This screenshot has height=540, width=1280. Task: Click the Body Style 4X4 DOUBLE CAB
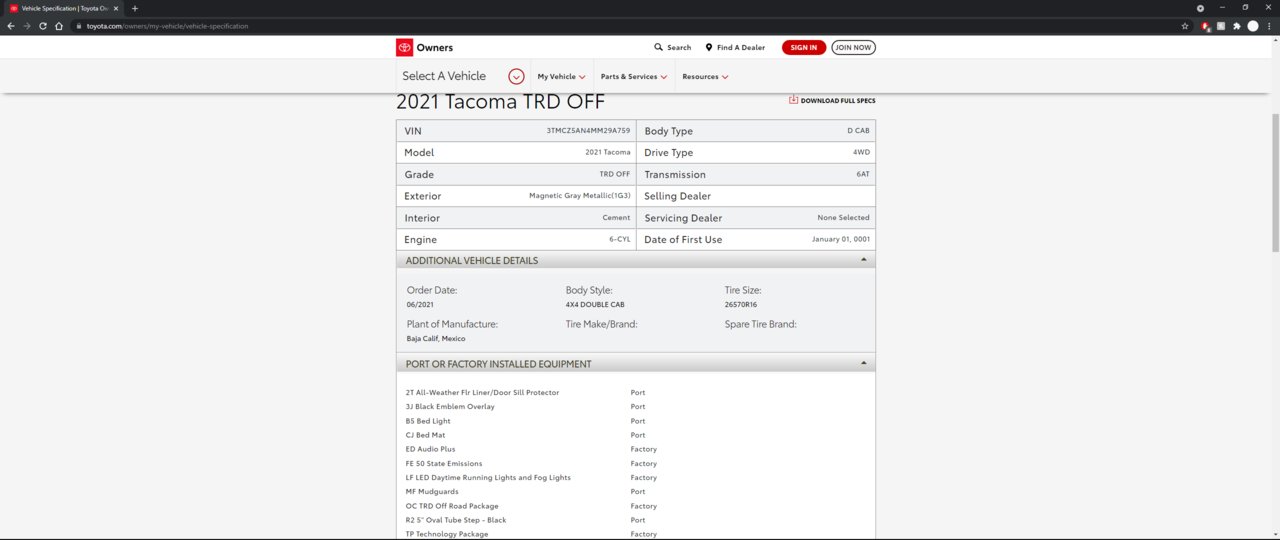(x=595, y=304)
